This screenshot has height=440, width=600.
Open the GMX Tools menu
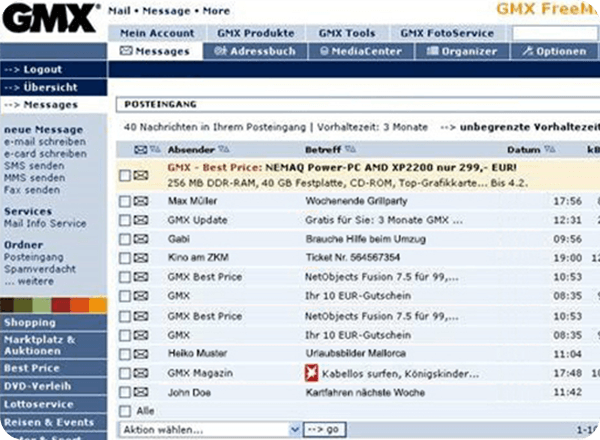tap(347, 33)
